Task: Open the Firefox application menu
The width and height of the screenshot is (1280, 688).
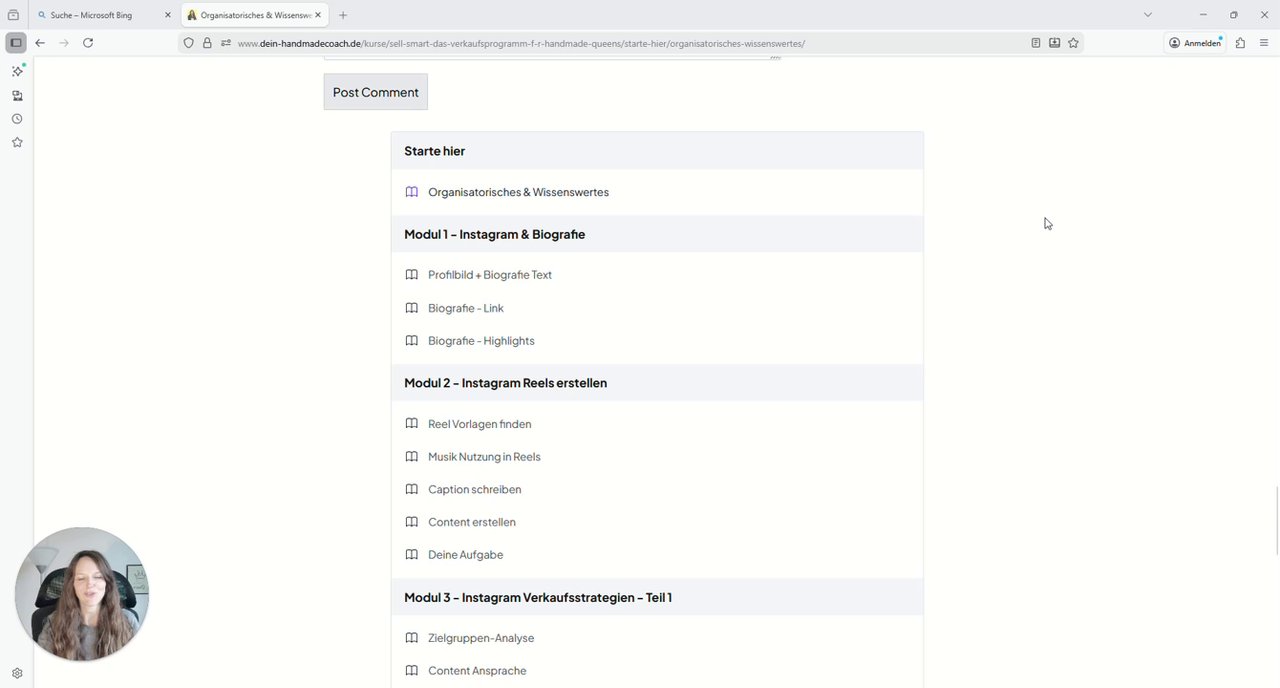Action: (x=1264, y=43)
